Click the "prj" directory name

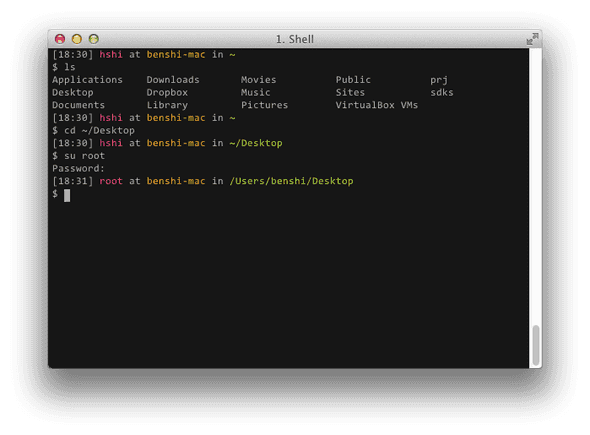pos(439,80)
